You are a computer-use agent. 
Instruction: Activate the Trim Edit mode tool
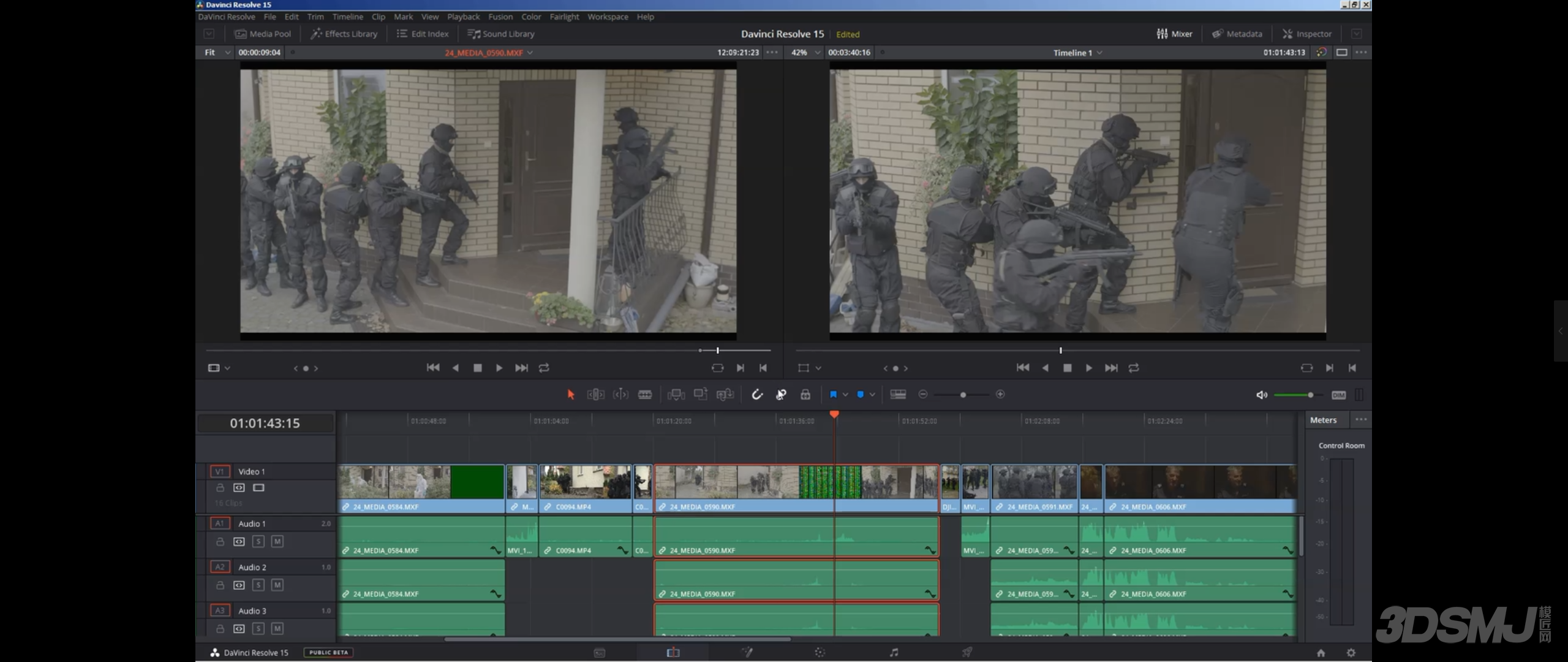click(x=595, y=395)
